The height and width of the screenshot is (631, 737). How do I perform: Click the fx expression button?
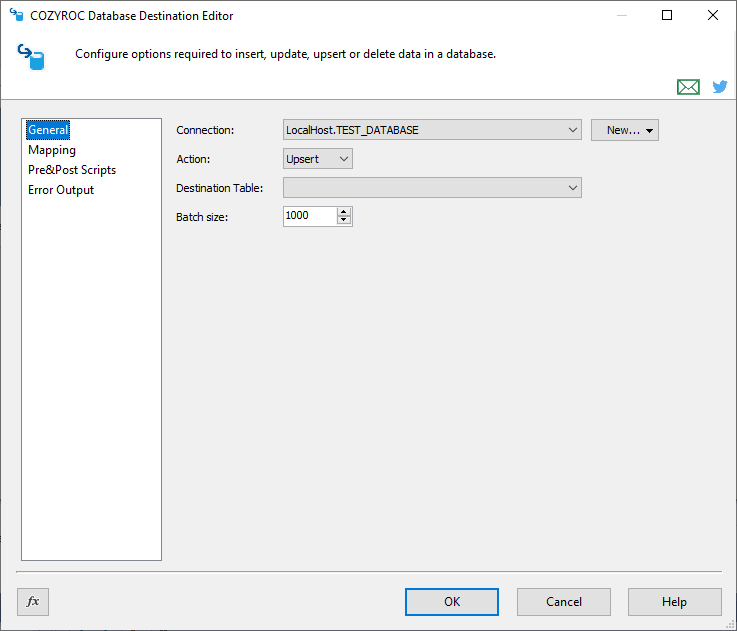tap(33, 601)
